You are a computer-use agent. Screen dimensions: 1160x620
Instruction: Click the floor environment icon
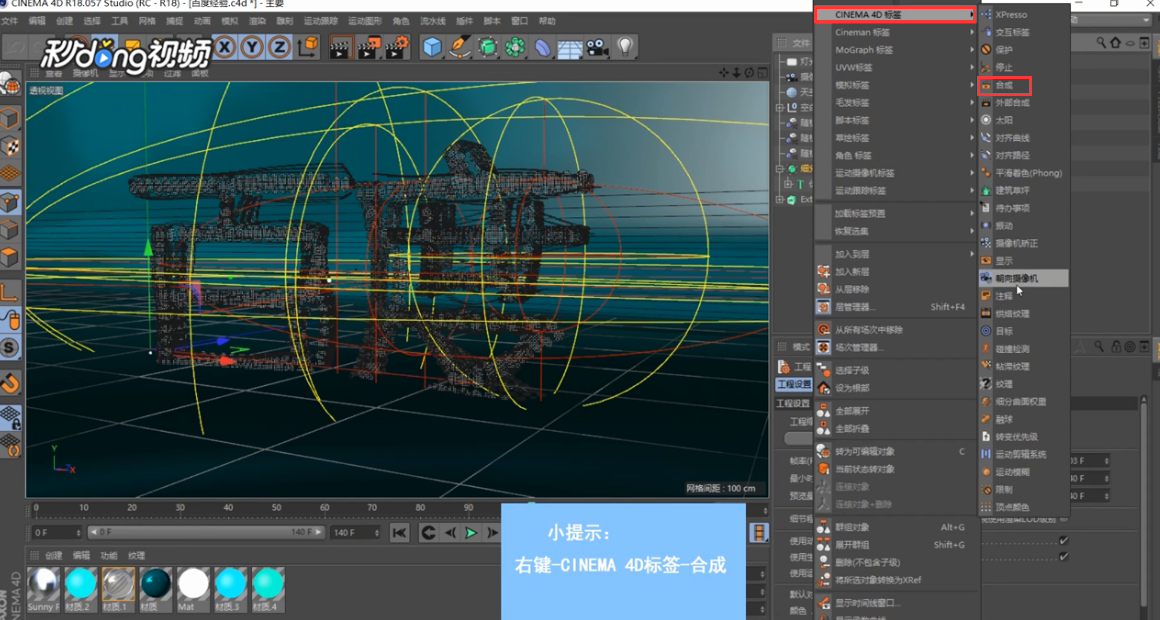pos(570,47)
